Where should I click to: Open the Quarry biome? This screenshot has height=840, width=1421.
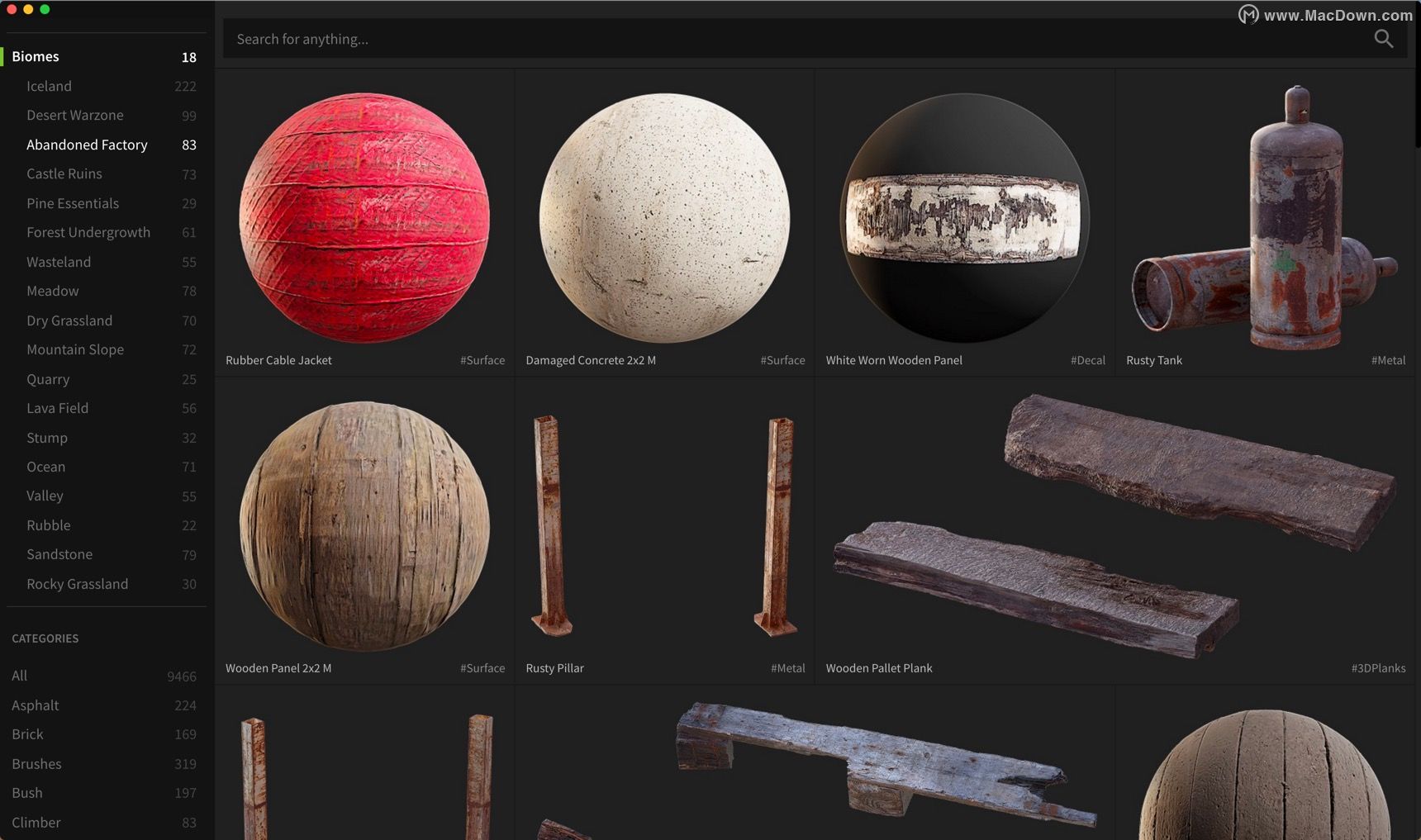click(104, 379)
